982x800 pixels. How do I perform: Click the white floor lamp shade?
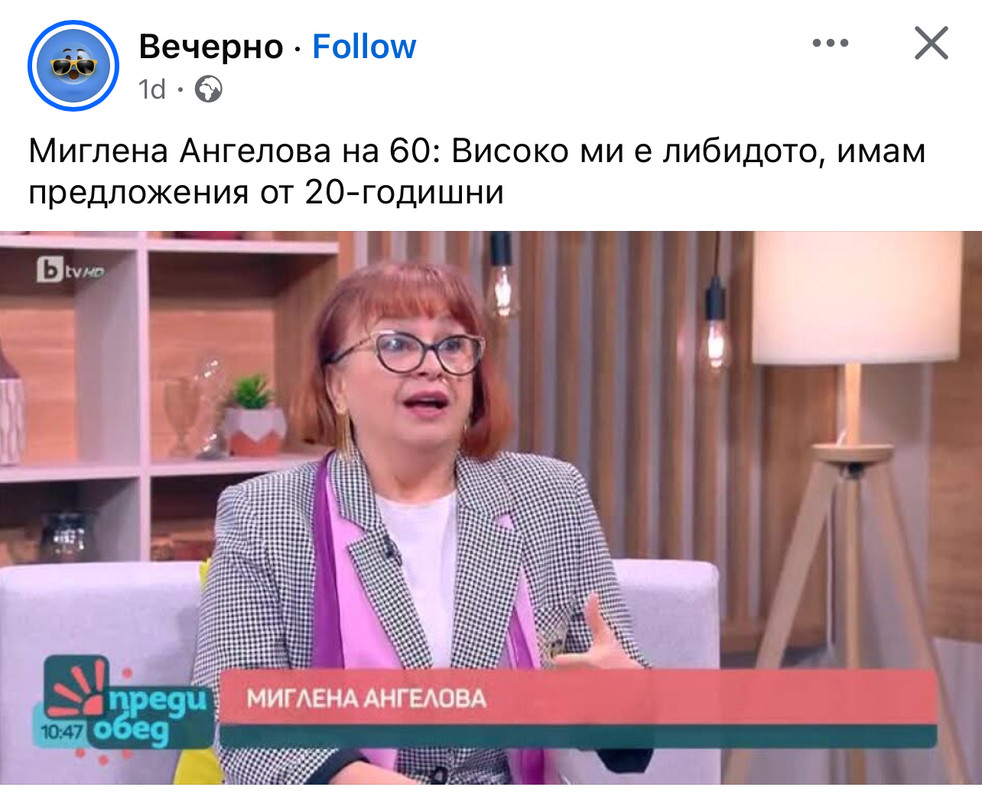pos(855,298)
